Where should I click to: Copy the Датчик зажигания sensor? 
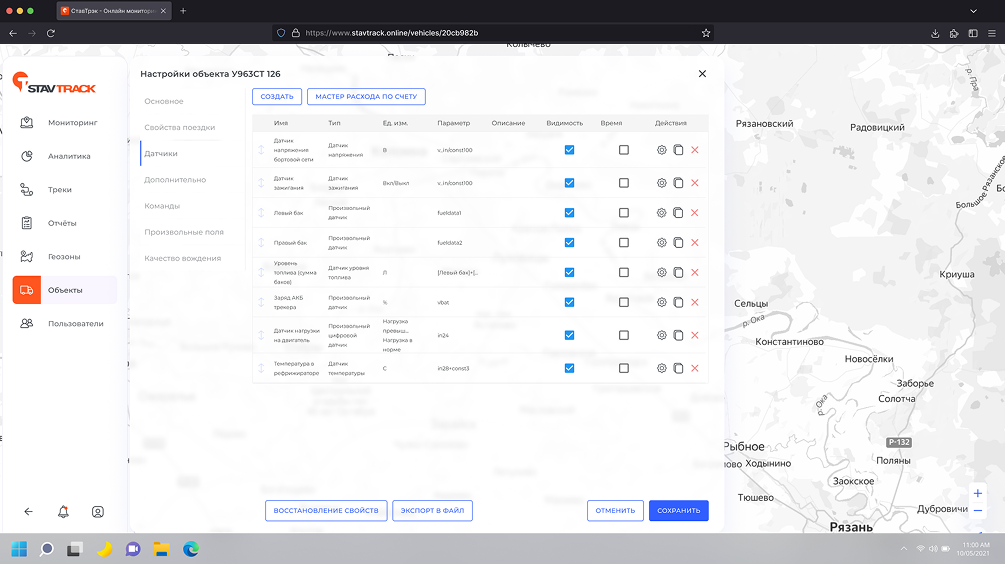[678, 183]
